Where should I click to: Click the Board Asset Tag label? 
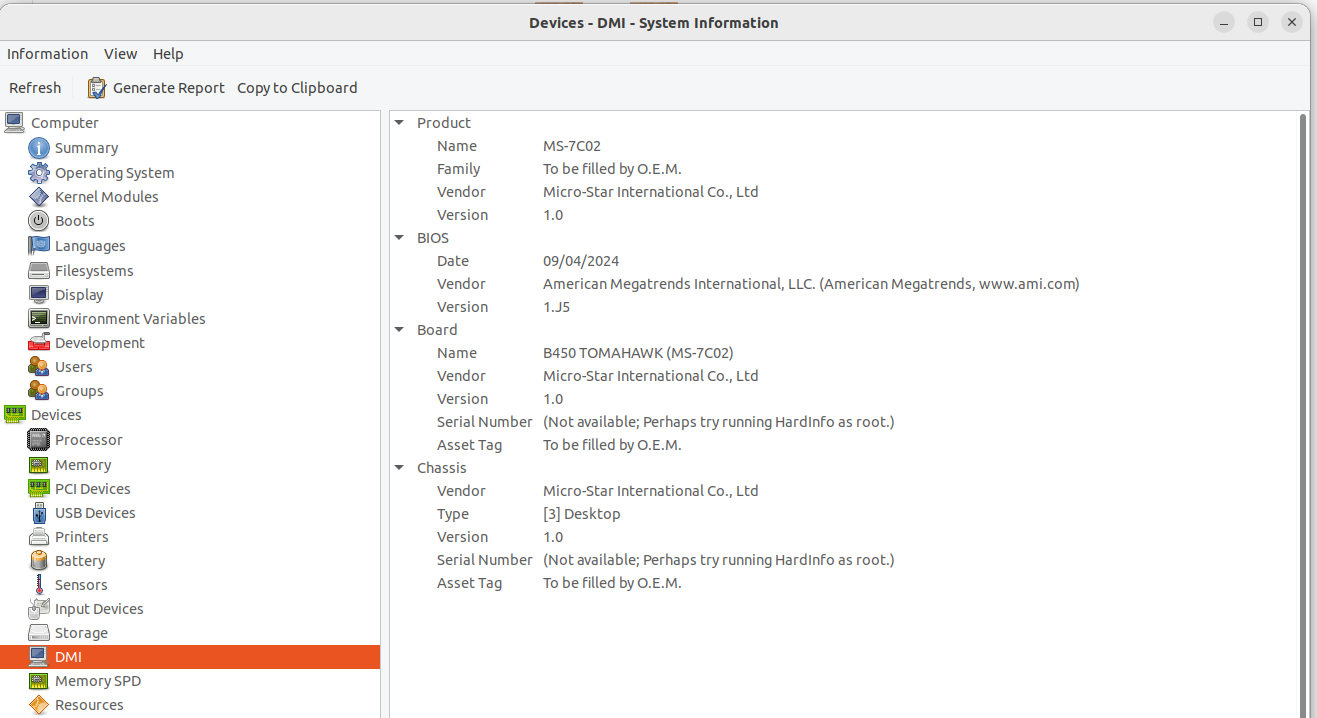click(x=469, y=445)
